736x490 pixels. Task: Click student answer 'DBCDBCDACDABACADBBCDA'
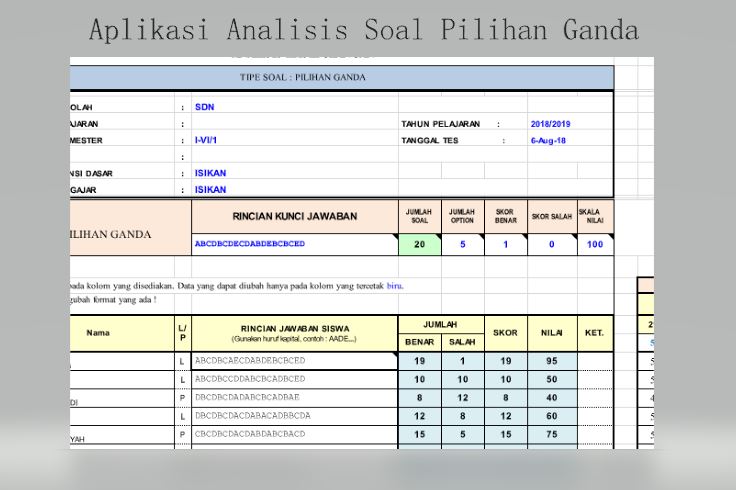coord(295,416)
